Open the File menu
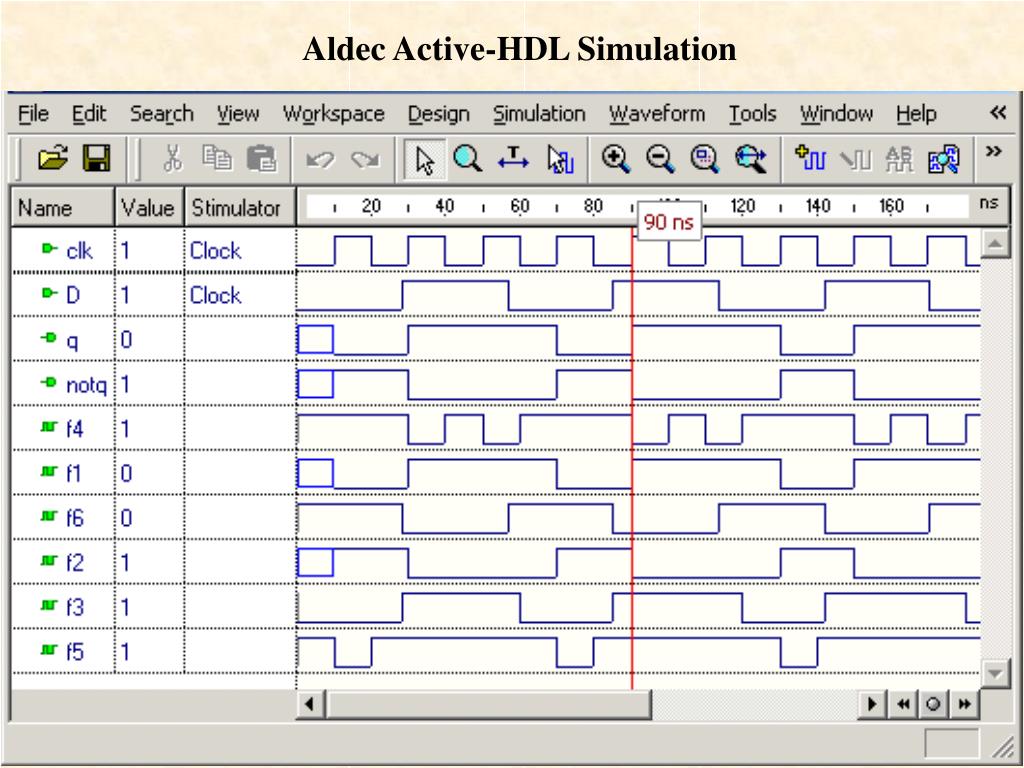Screen dimensions: 1024x768 coord(33,114)
